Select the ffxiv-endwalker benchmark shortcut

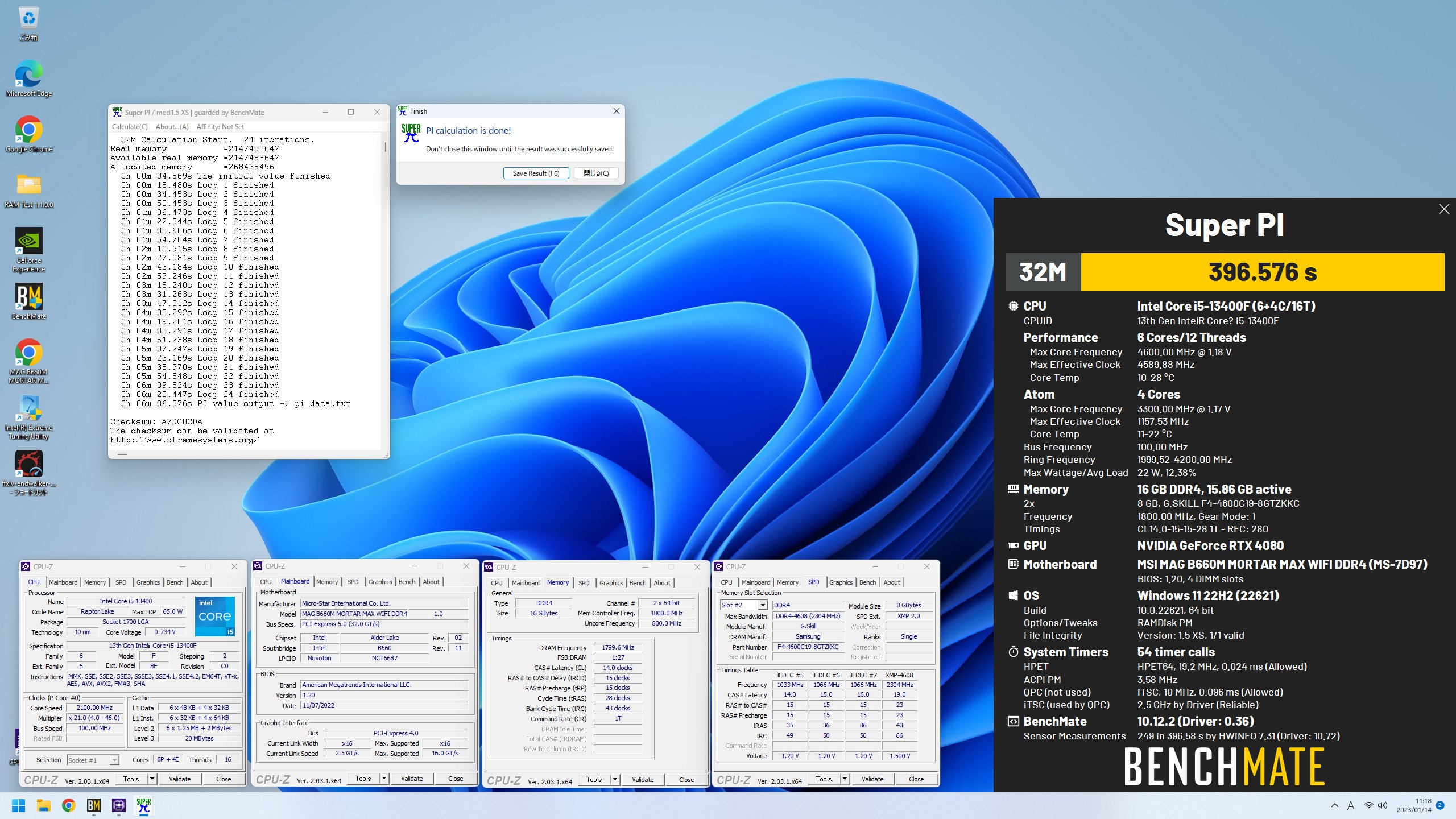[28, 473]
